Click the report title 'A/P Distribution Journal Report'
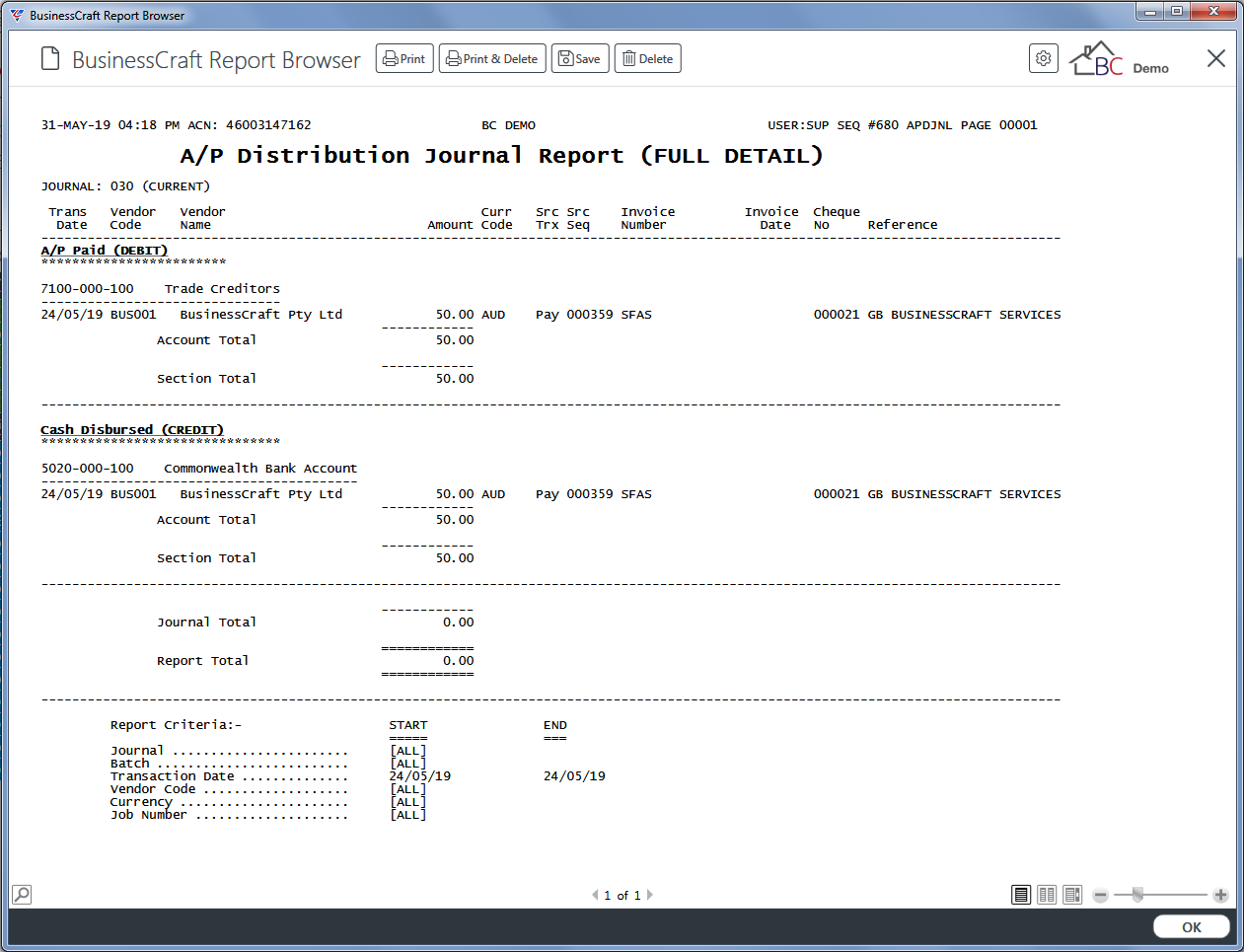The width and height of the screenshot is (1244, 952). 402,156
